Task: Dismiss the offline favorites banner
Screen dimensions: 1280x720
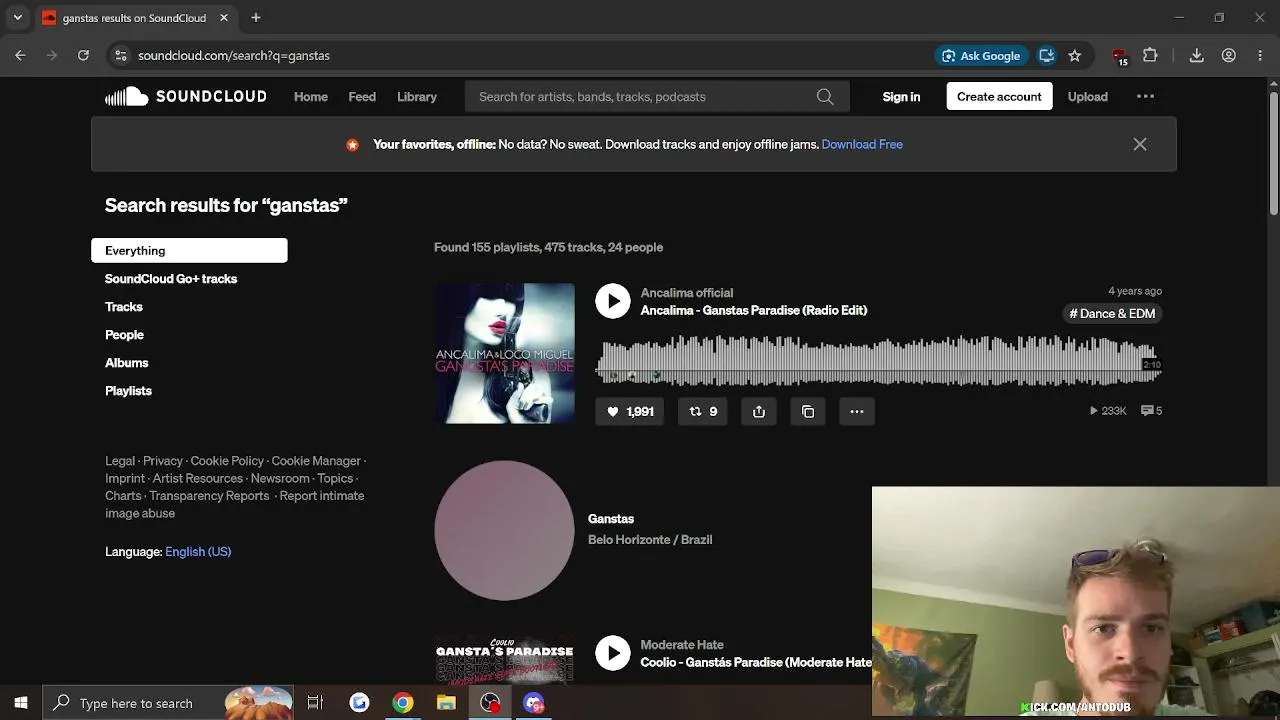Action: click(x=1140, y=144)
